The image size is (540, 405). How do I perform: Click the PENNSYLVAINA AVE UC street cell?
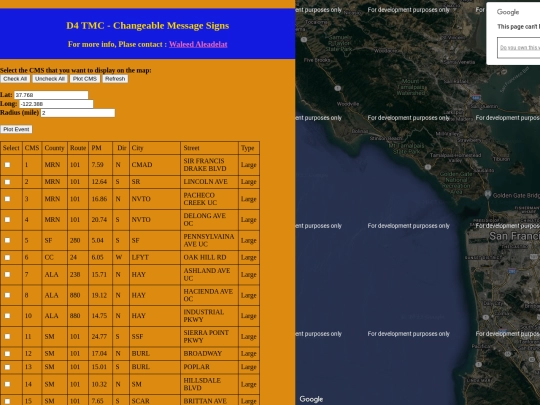[209, 240]
